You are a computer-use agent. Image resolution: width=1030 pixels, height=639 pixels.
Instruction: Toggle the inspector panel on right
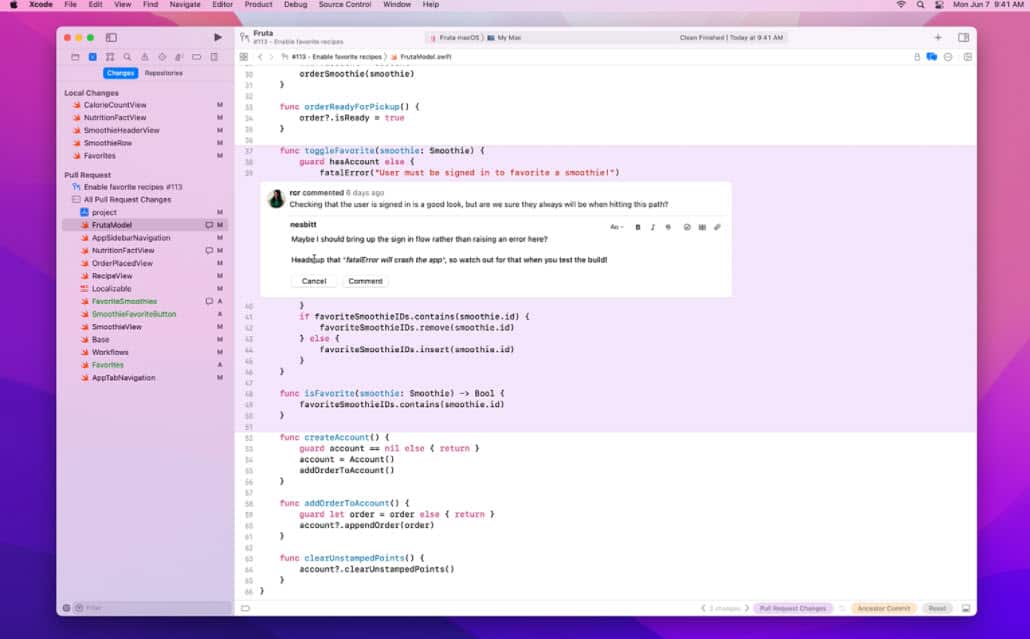[x=963, y=37]
